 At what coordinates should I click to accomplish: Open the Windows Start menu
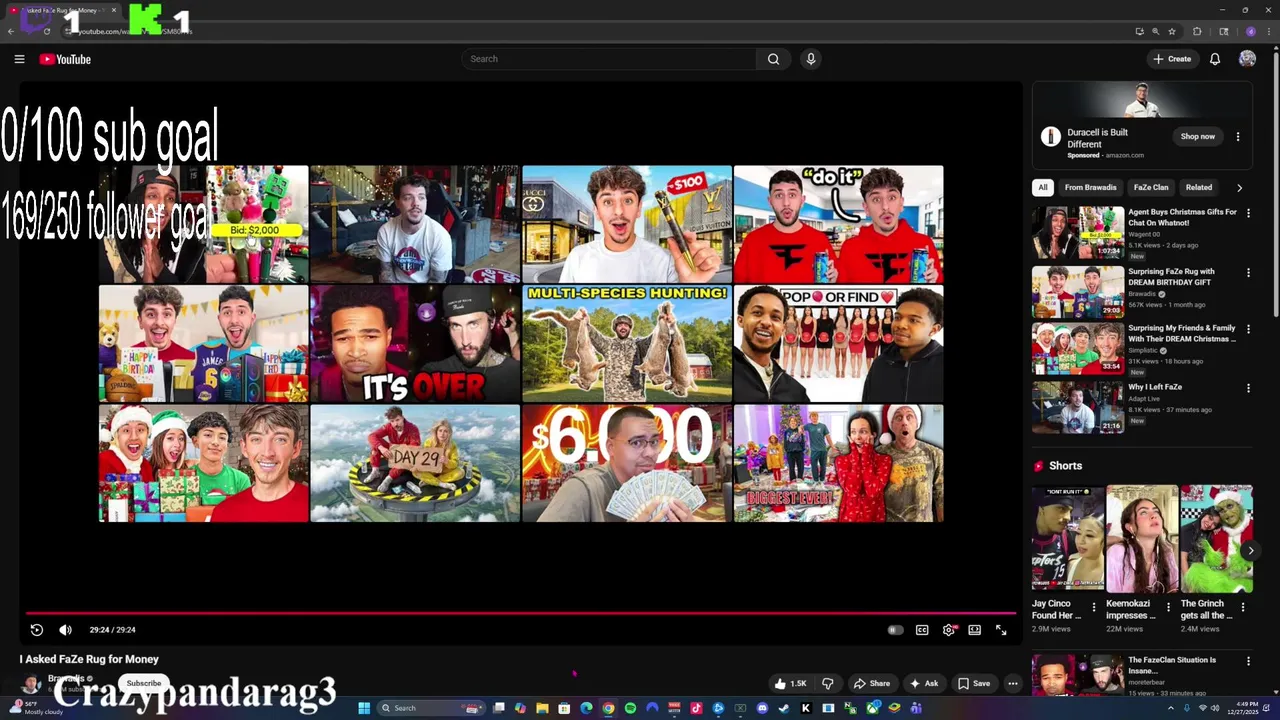364,708
